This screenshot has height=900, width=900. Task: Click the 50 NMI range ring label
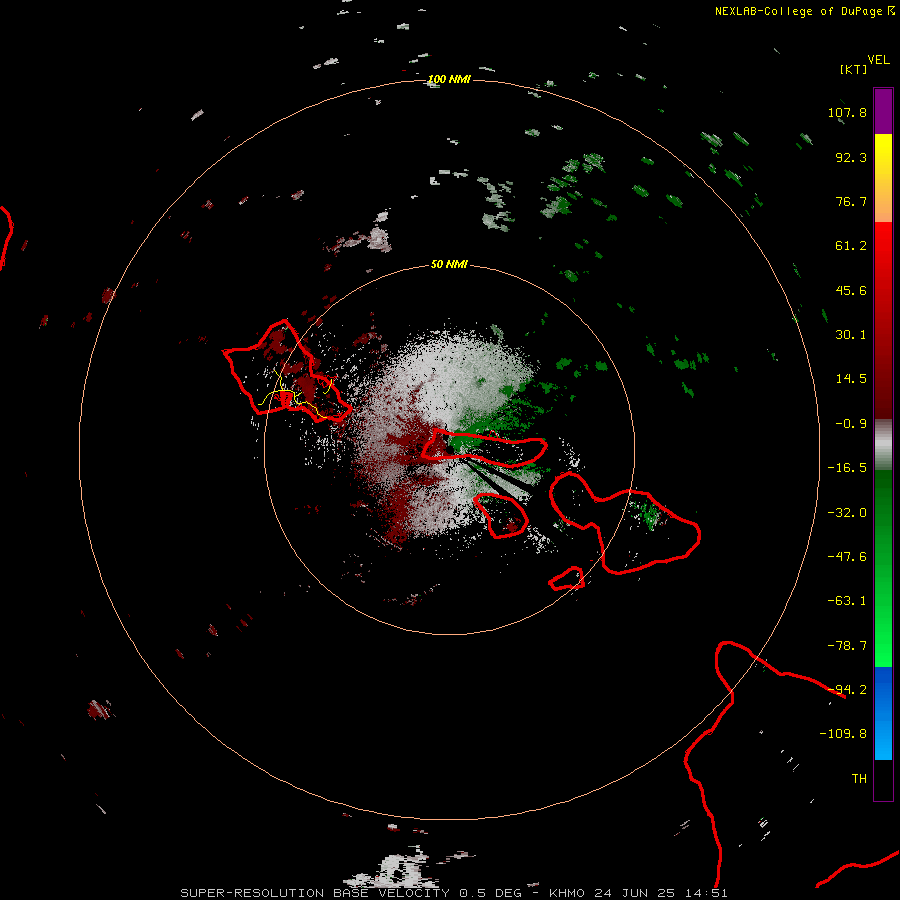449,264
